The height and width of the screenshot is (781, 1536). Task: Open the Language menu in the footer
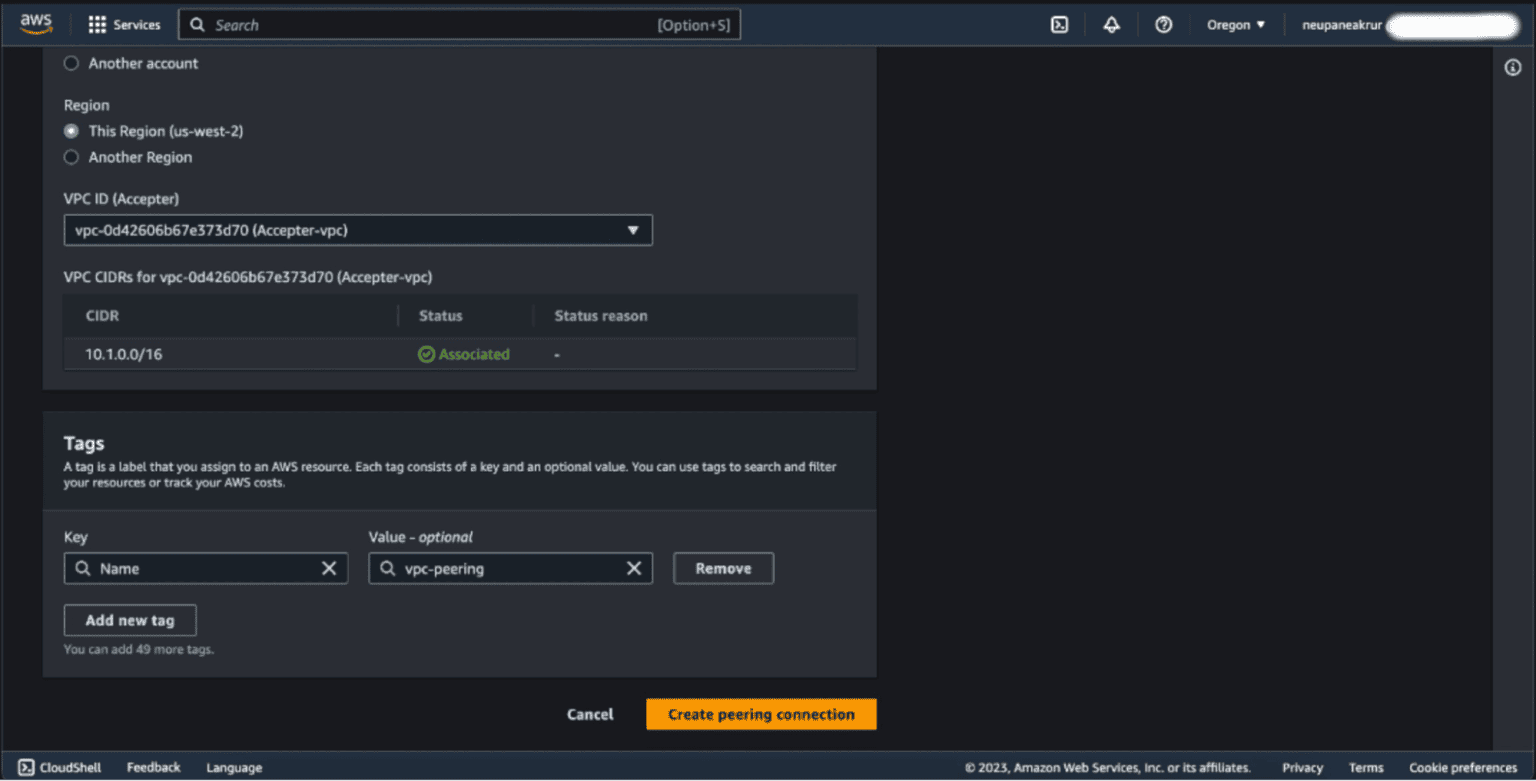click(233, 767)
